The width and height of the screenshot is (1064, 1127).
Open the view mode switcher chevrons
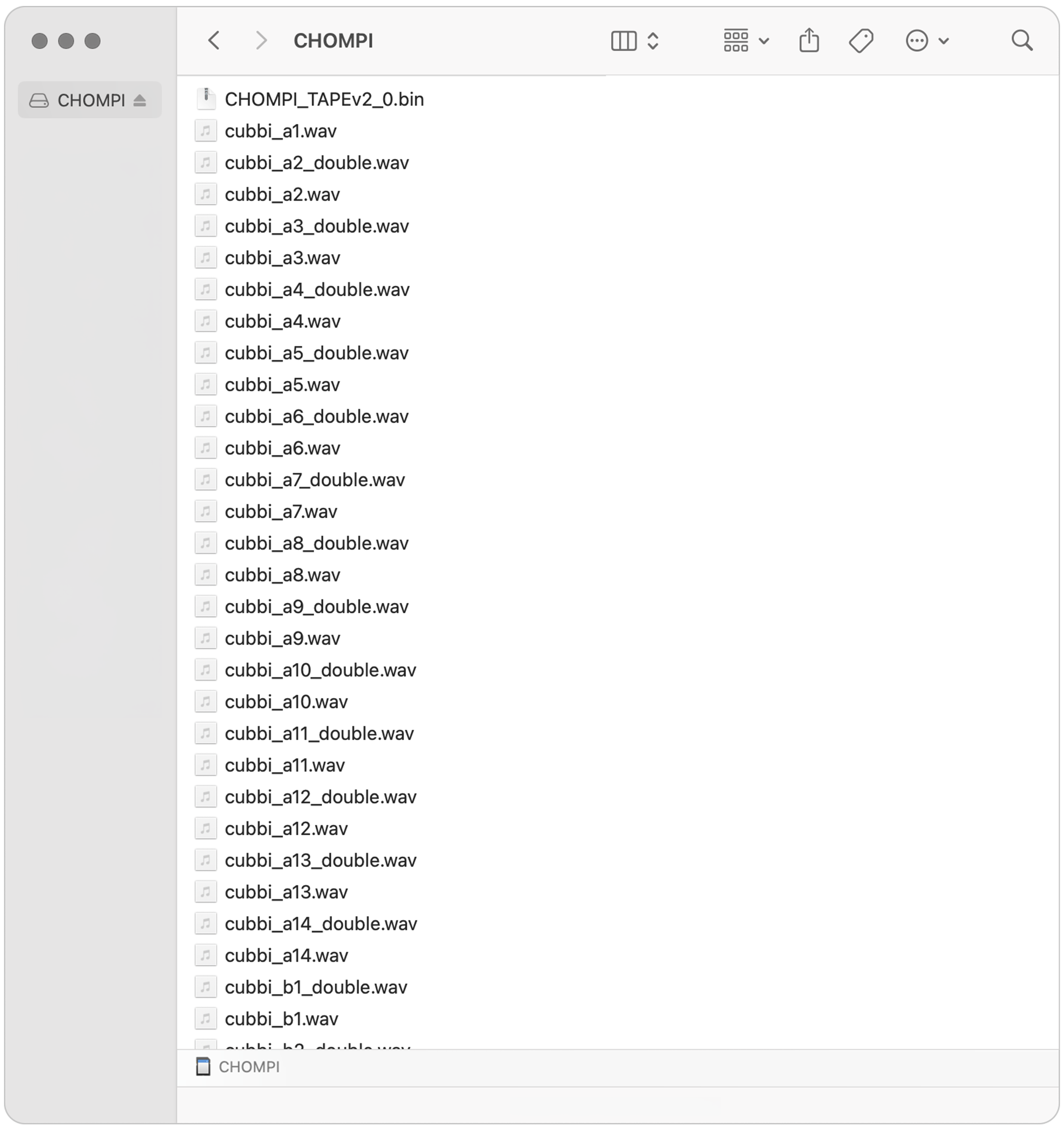point(653,41)
